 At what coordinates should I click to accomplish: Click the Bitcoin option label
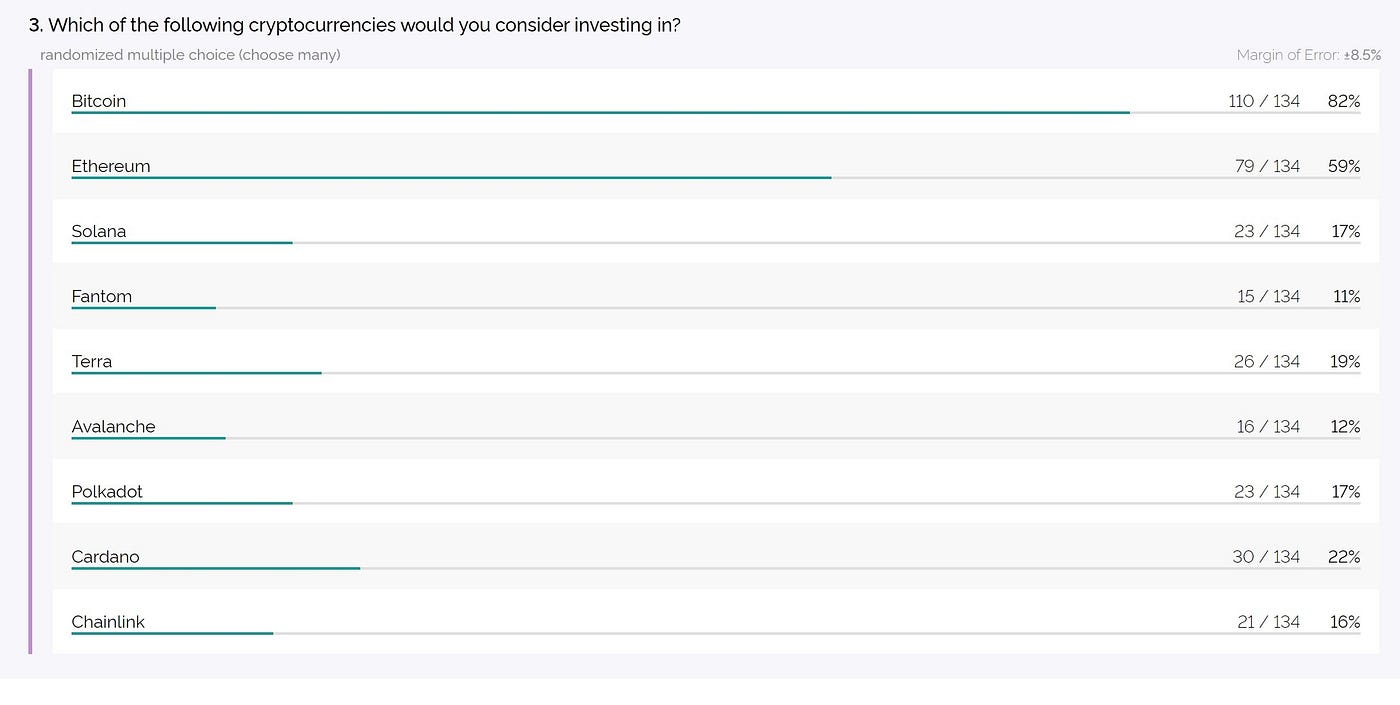(x=99, y=101)
